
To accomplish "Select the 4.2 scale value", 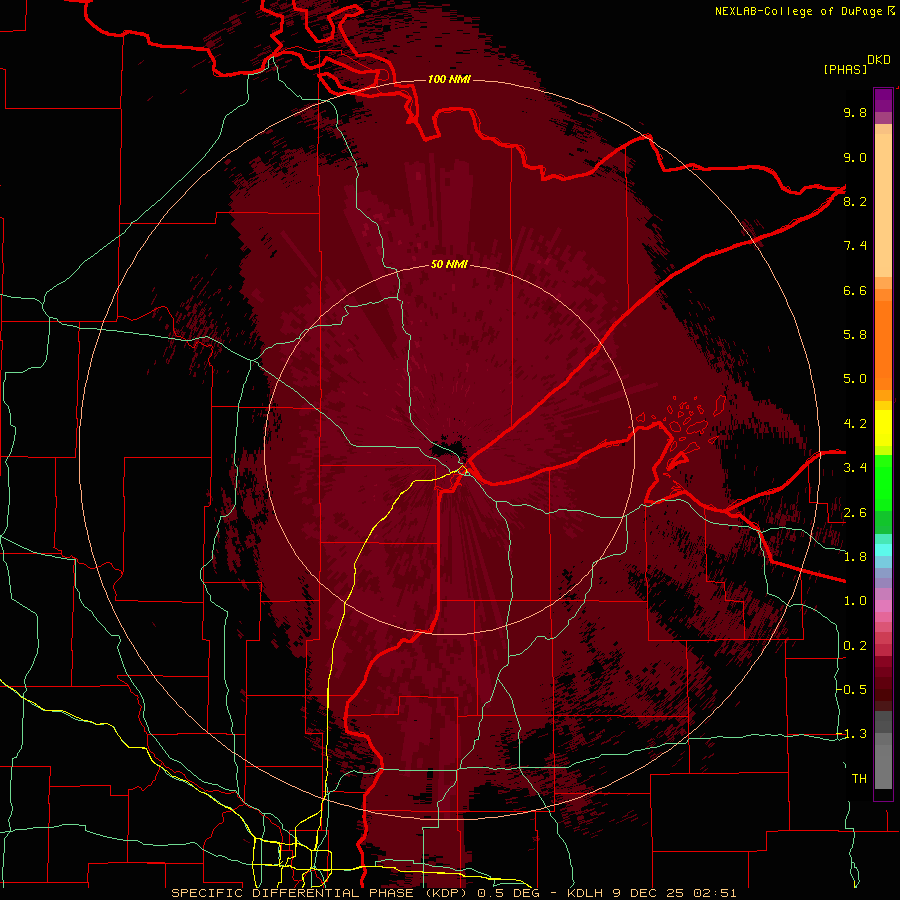I will click(x=855, y=424).
